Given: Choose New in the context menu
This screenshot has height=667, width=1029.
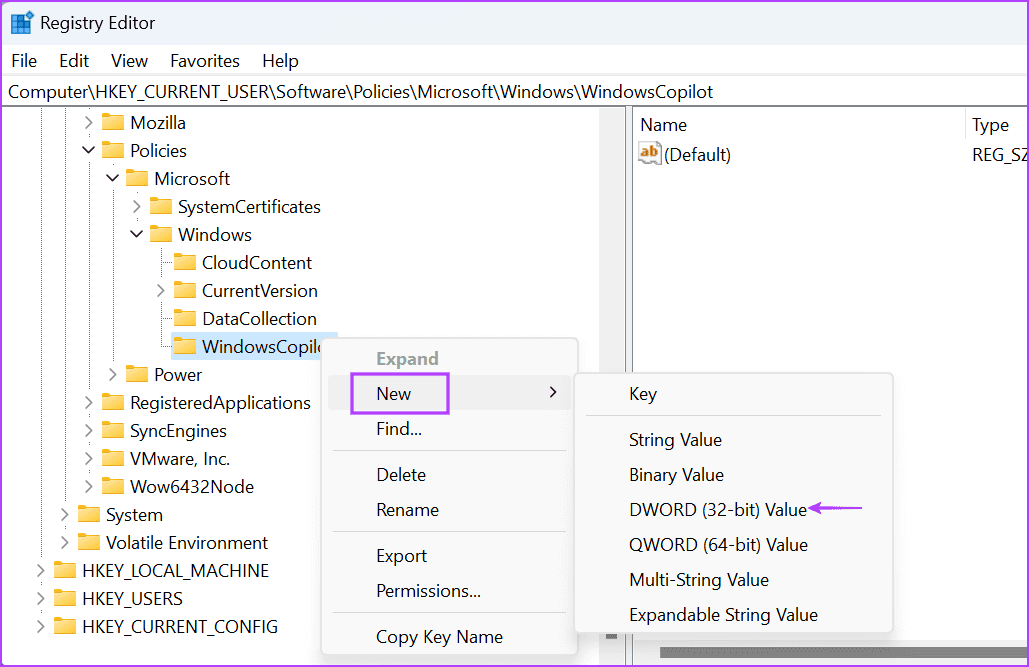Looking at the screenshot, I should 450,393.
